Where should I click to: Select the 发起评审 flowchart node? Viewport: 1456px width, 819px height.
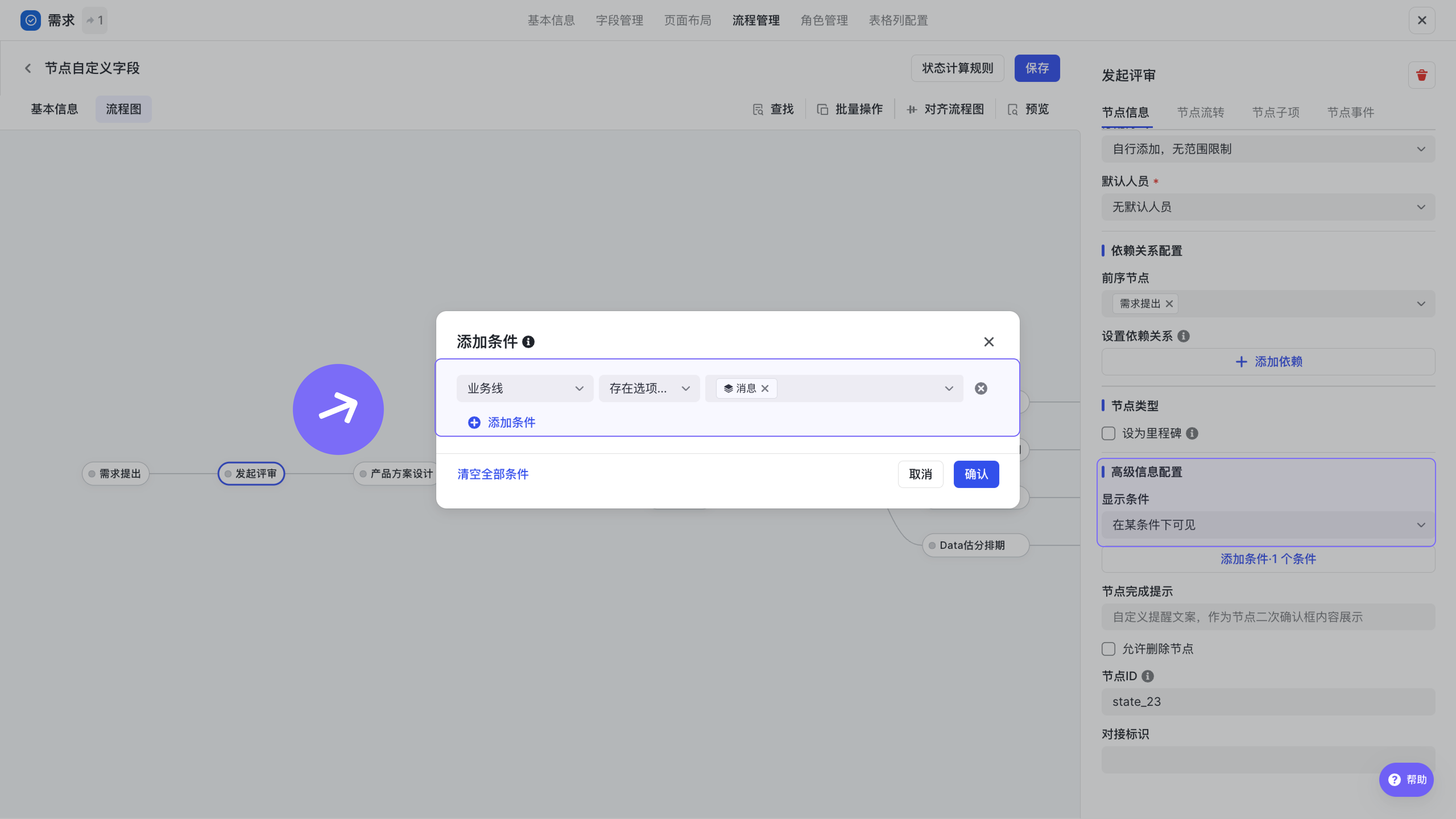coord(251,474)
